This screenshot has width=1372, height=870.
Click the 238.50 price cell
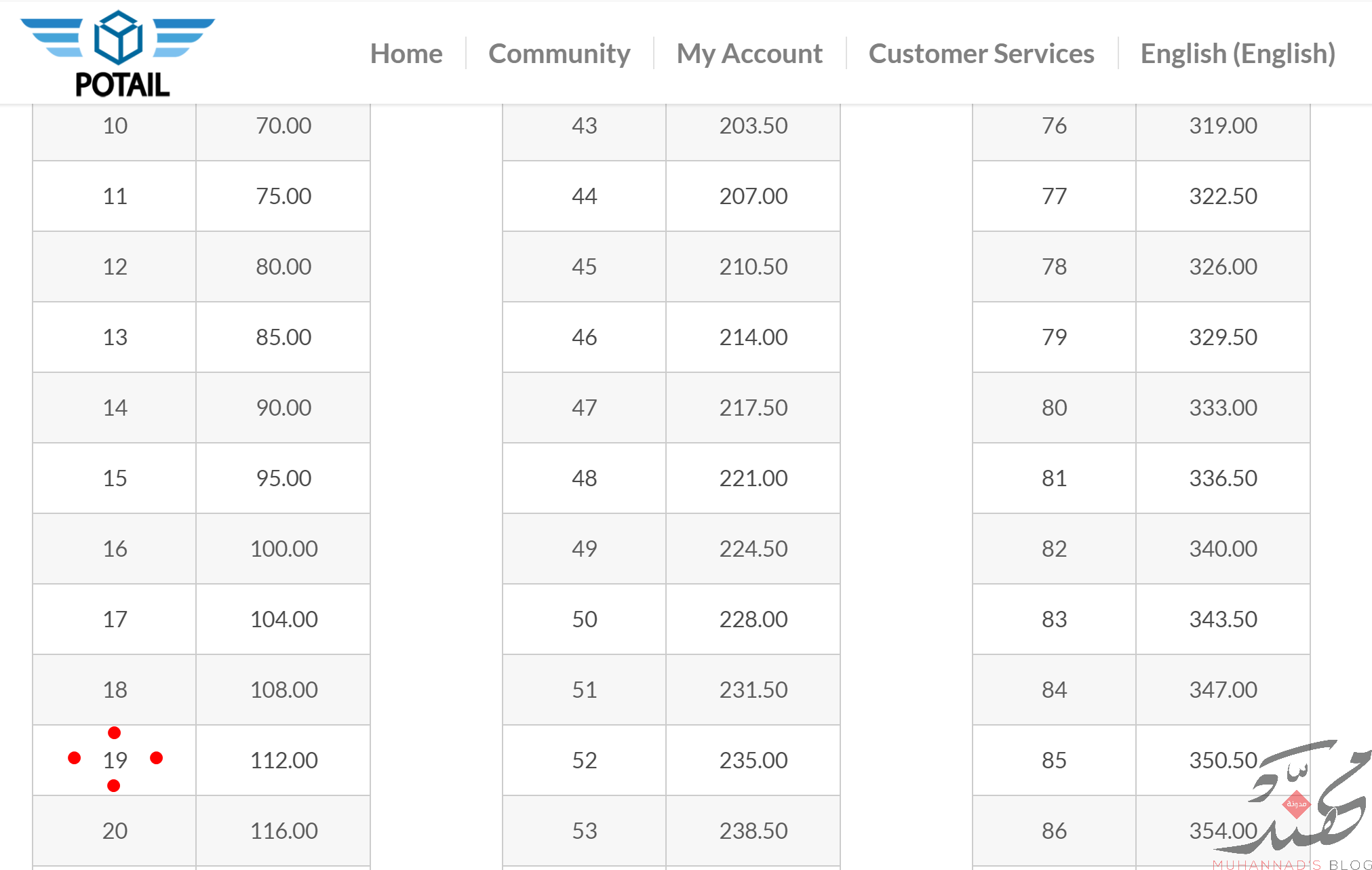[x=753, y=831]
